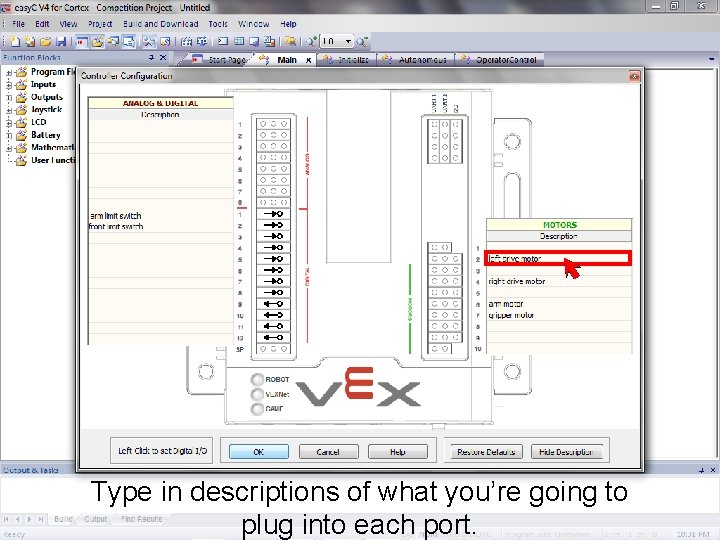Toggle digital port 5 input/output direction

click(273, 259)
